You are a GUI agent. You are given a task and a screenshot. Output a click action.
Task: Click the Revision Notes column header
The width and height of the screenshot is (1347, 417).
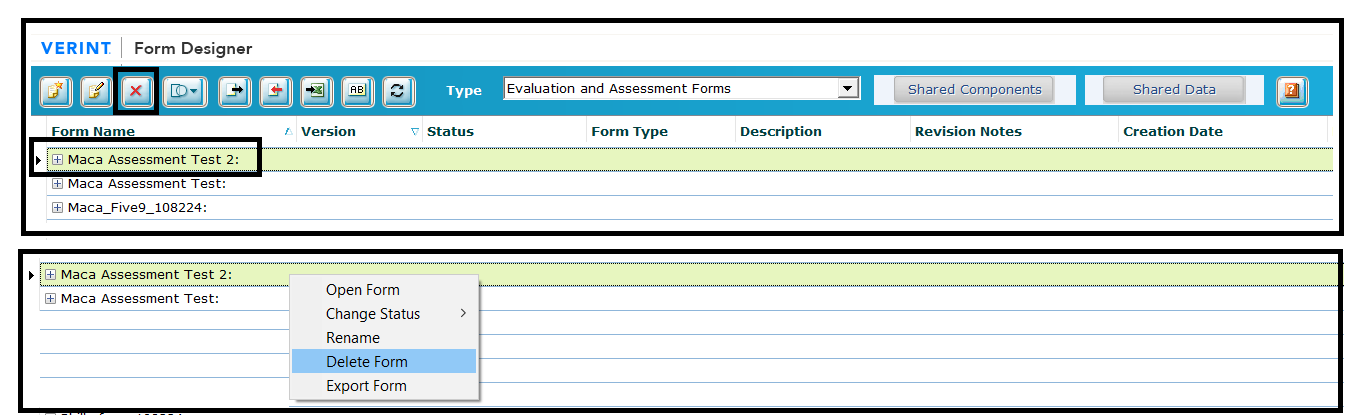click(968, 131)
